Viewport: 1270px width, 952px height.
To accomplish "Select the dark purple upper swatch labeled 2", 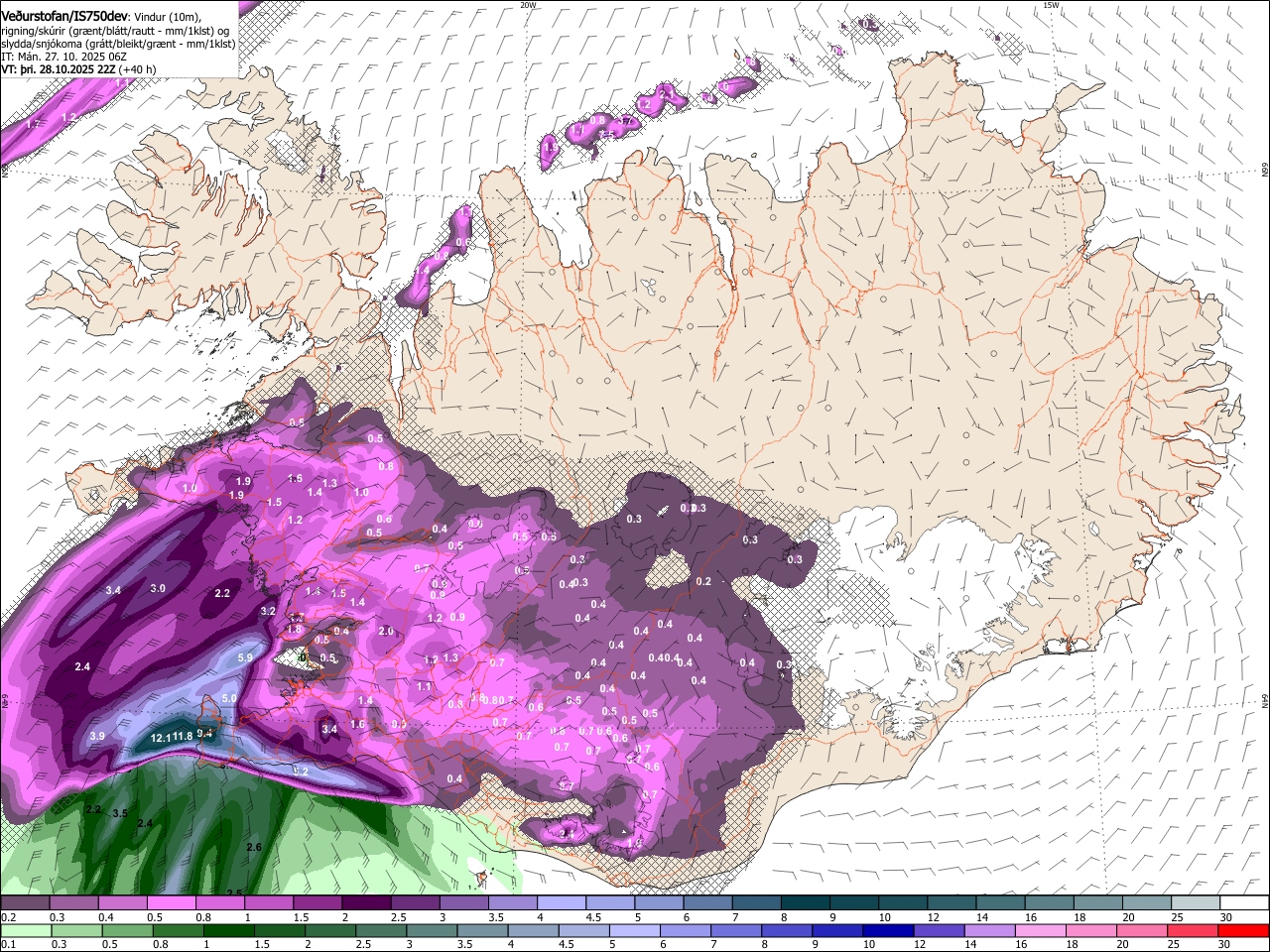I will tap(366, 902).
